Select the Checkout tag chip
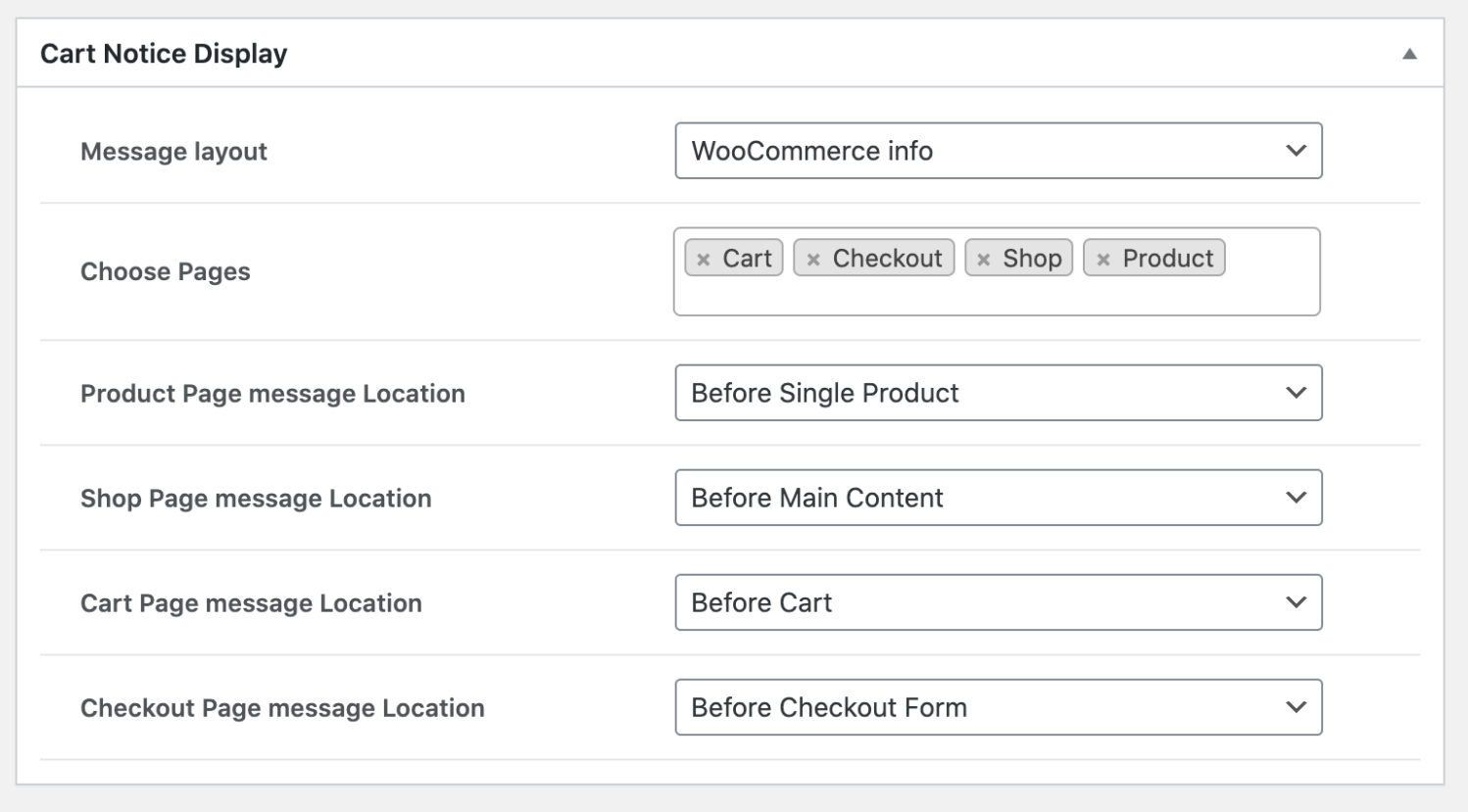 pos(872,258)
